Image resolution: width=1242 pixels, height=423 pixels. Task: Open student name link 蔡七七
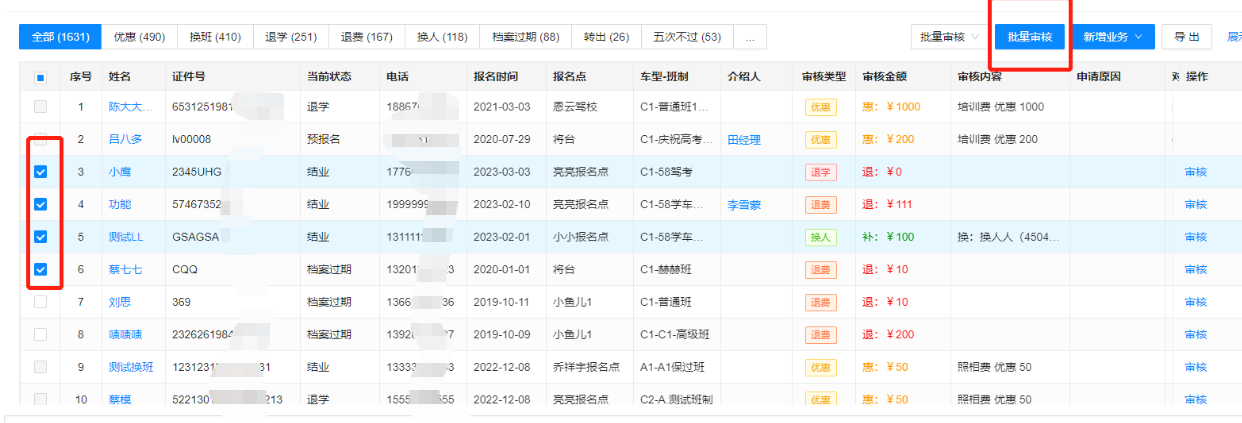pos(125,269)
